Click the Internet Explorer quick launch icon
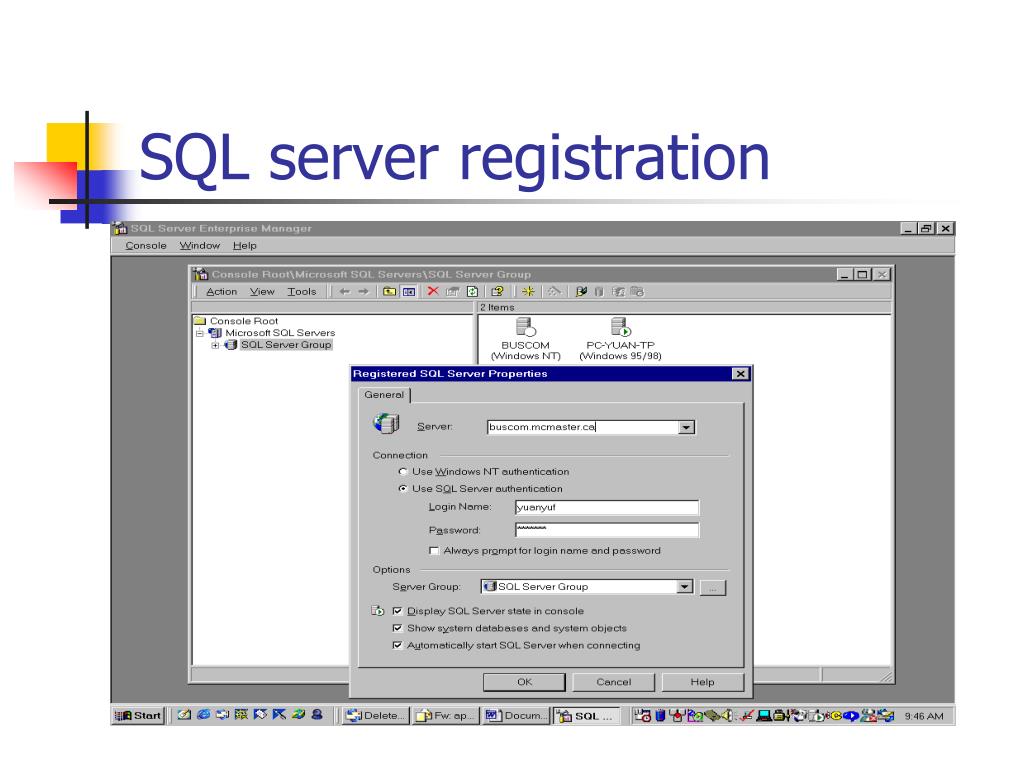This screenshot has width=1024, height=768. pyautogui.click(x=204, y=715)
